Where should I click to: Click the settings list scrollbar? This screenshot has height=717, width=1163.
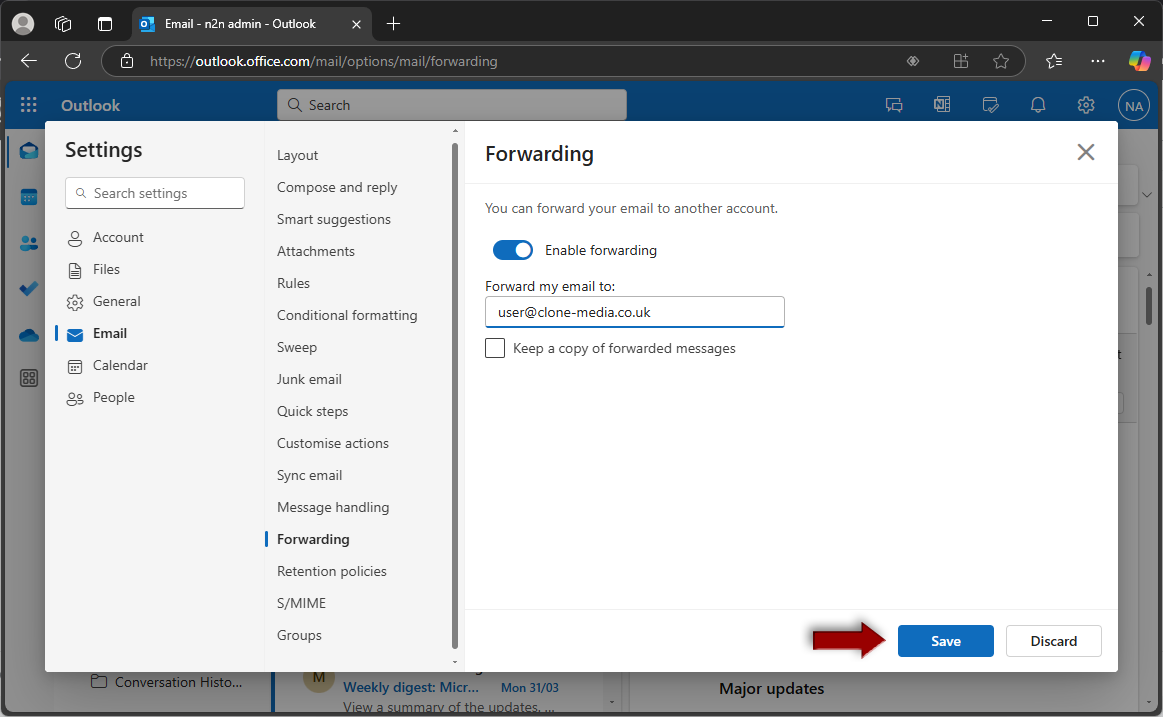[455, 396]
